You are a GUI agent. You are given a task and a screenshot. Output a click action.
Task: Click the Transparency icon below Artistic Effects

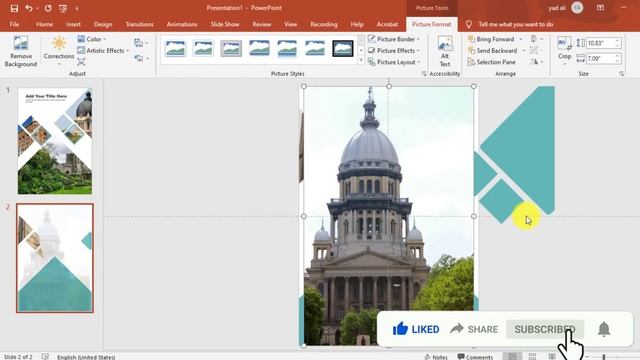tap(81, 62)
